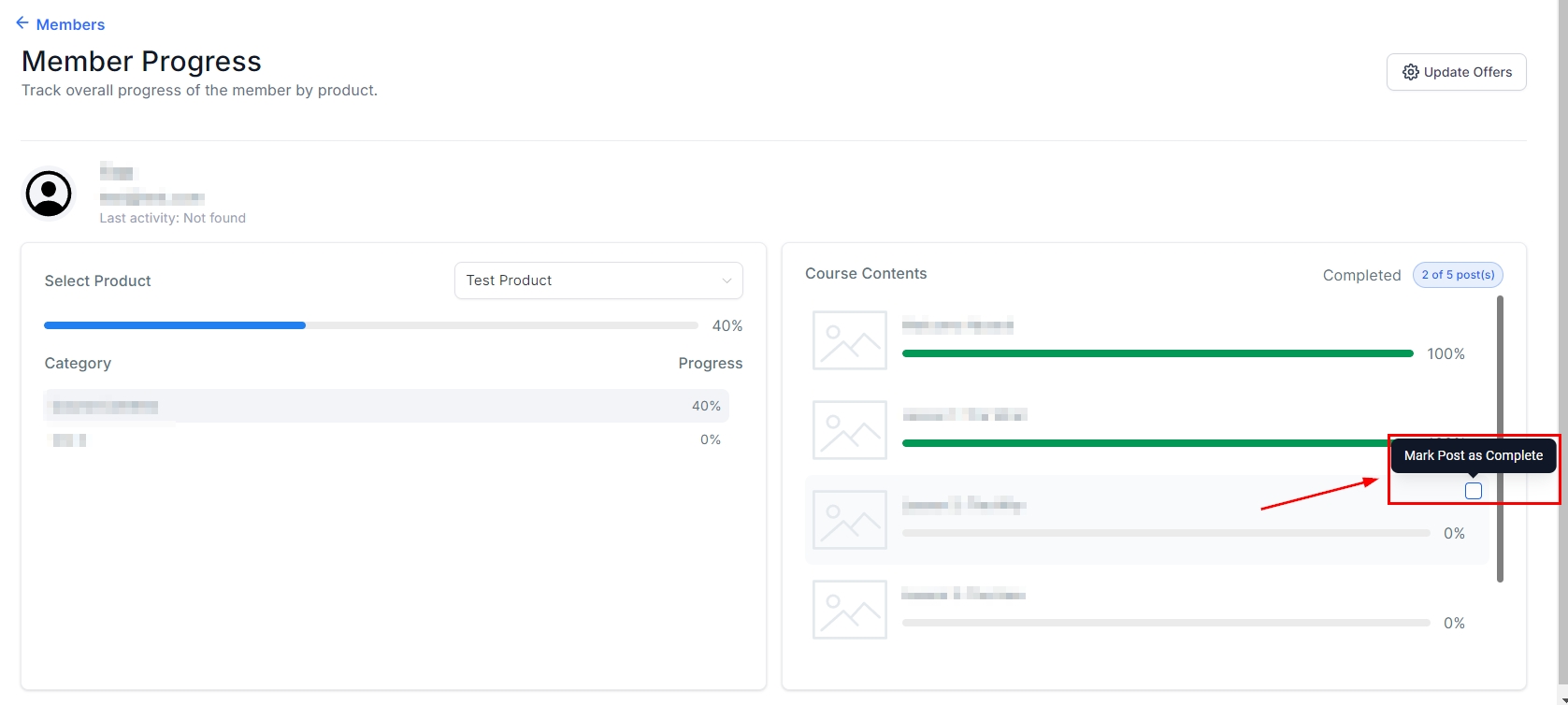Select the second post's image placeholder
Image resolution: width=1568 pixels, height=705 pixels.
point(849,430)
